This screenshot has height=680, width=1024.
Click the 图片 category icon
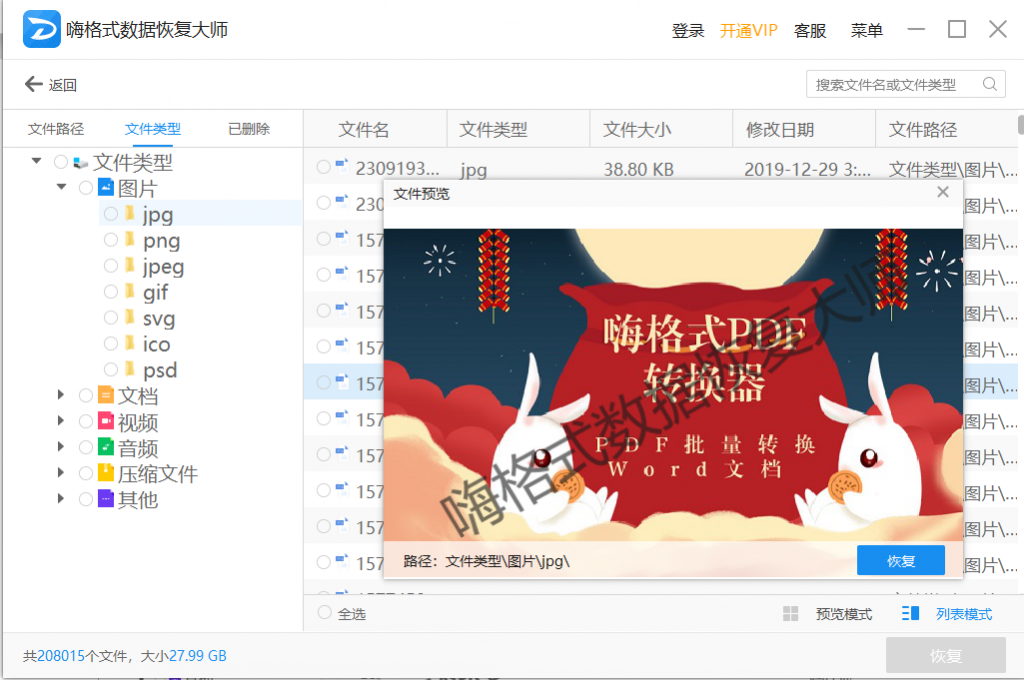tap(105, 187)
